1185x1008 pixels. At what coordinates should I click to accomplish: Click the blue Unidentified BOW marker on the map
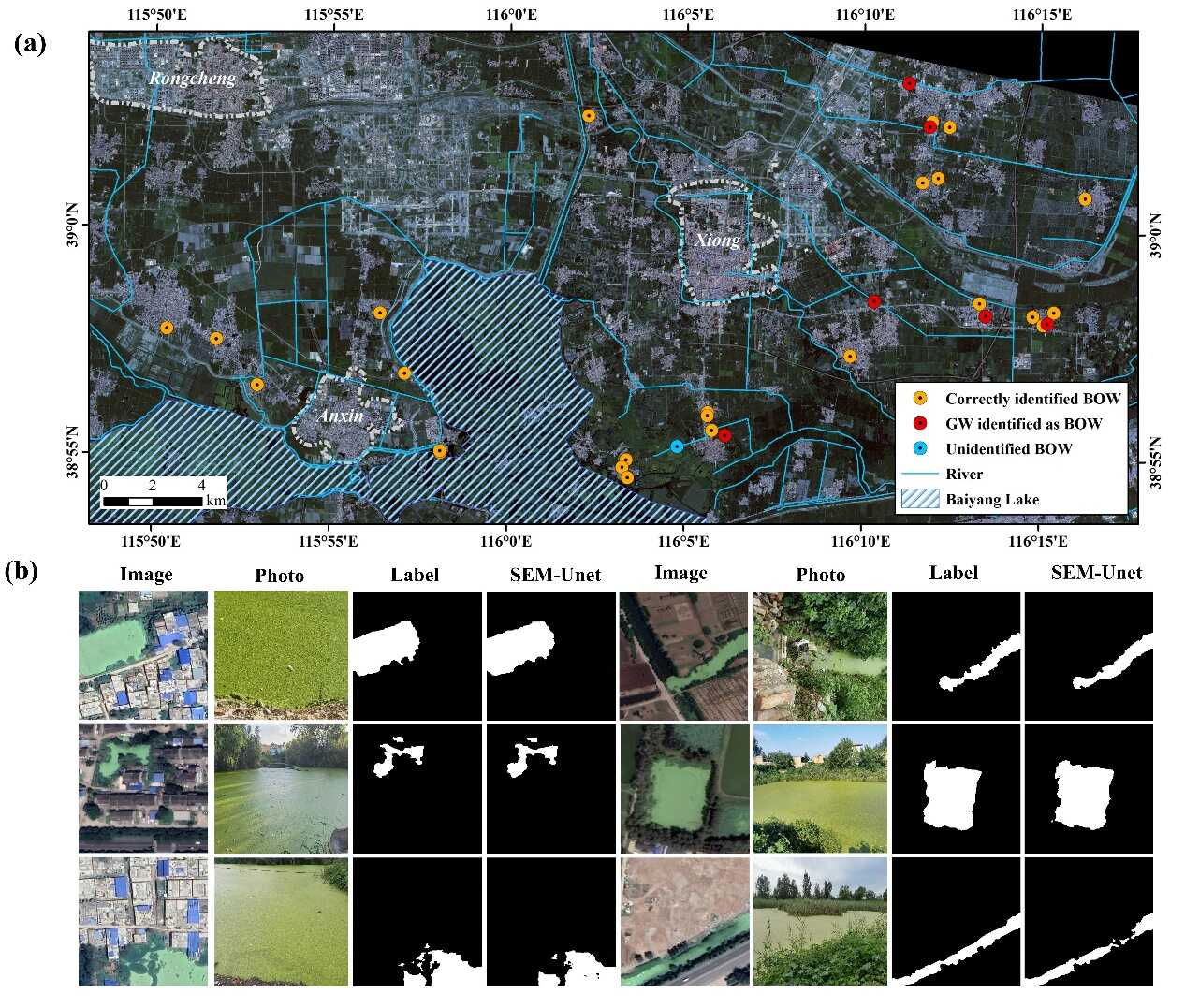(x=677, y=447)
